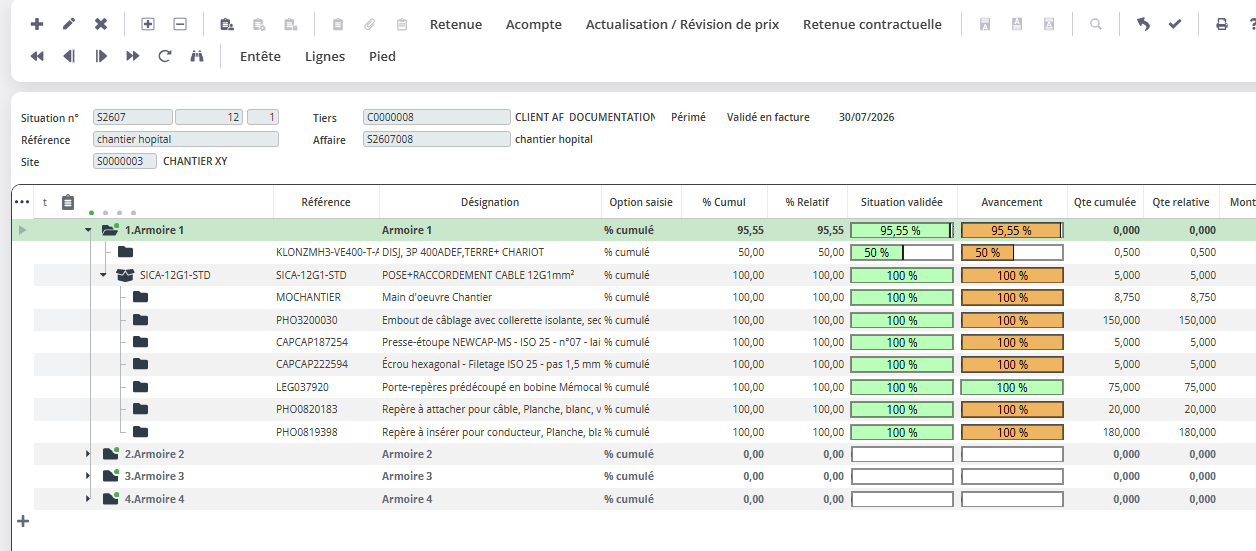Click the refresh circular arrow icon

pos(165,57)
